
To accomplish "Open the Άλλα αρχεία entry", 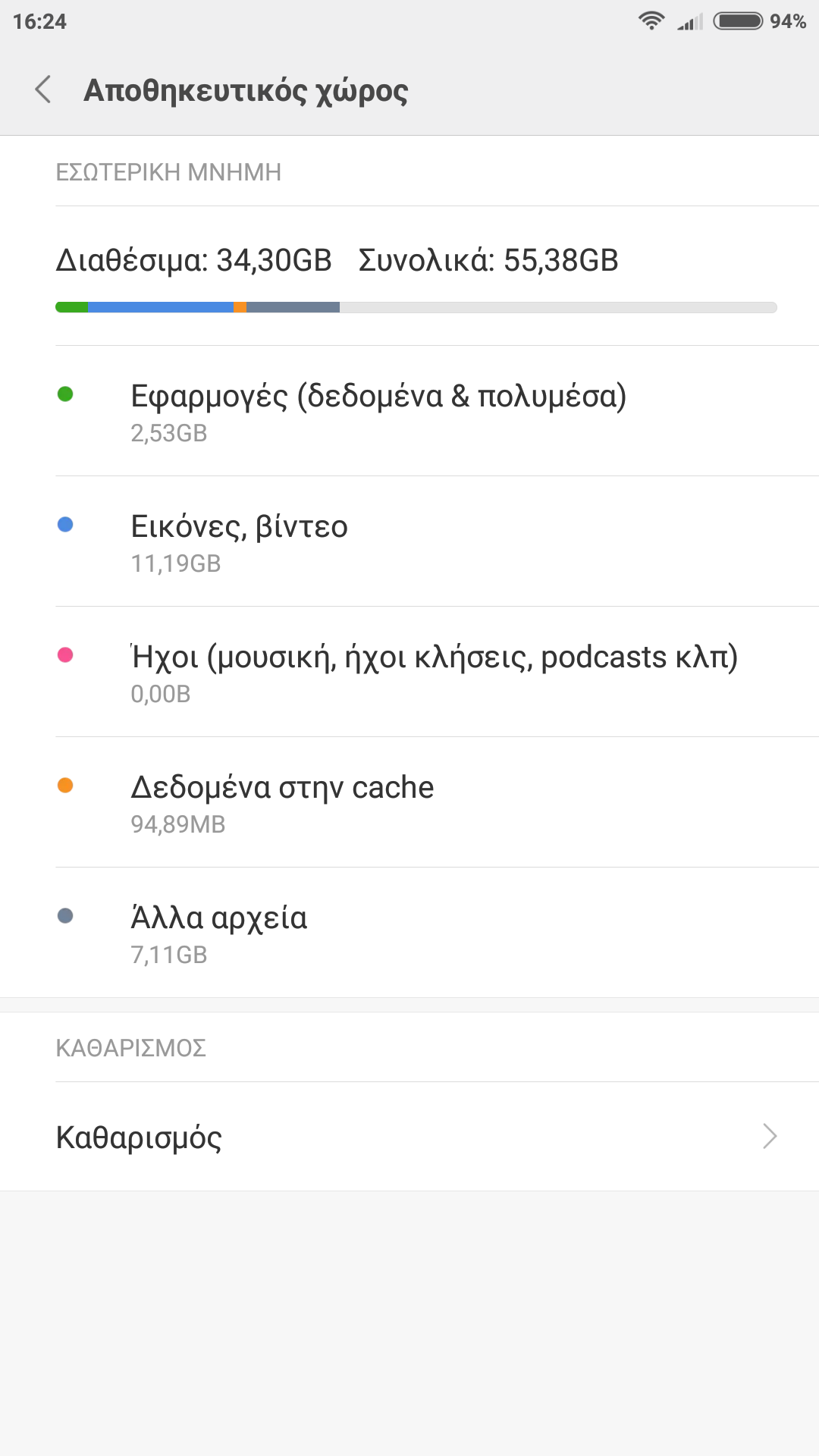I will 219,933.
